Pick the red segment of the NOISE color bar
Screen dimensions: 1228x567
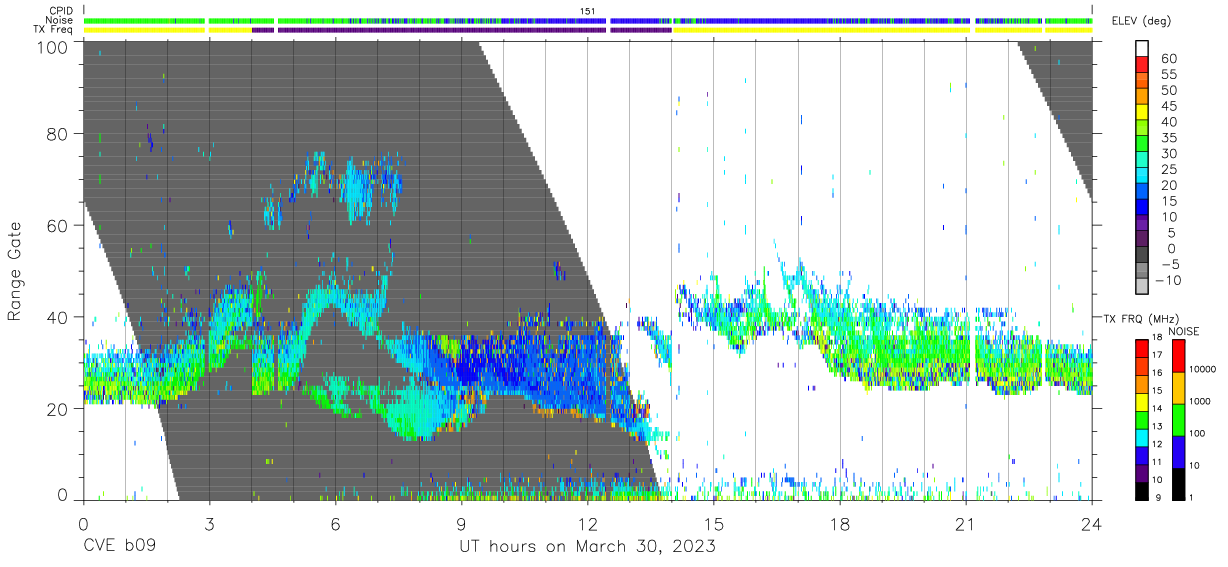[1179, 356]
